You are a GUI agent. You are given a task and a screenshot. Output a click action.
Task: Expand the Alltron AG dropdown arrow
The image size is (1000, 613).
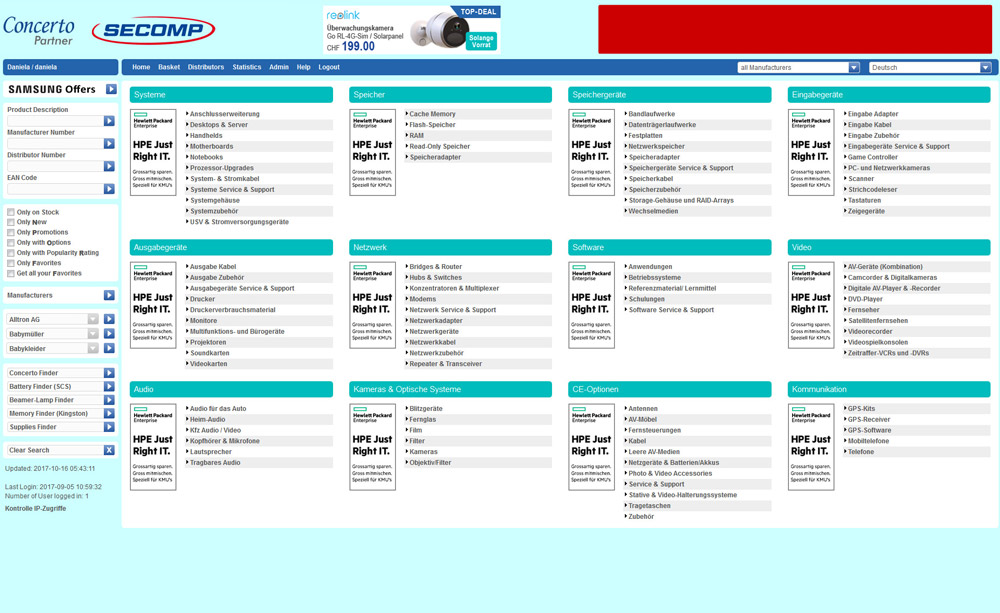[93, 319]
